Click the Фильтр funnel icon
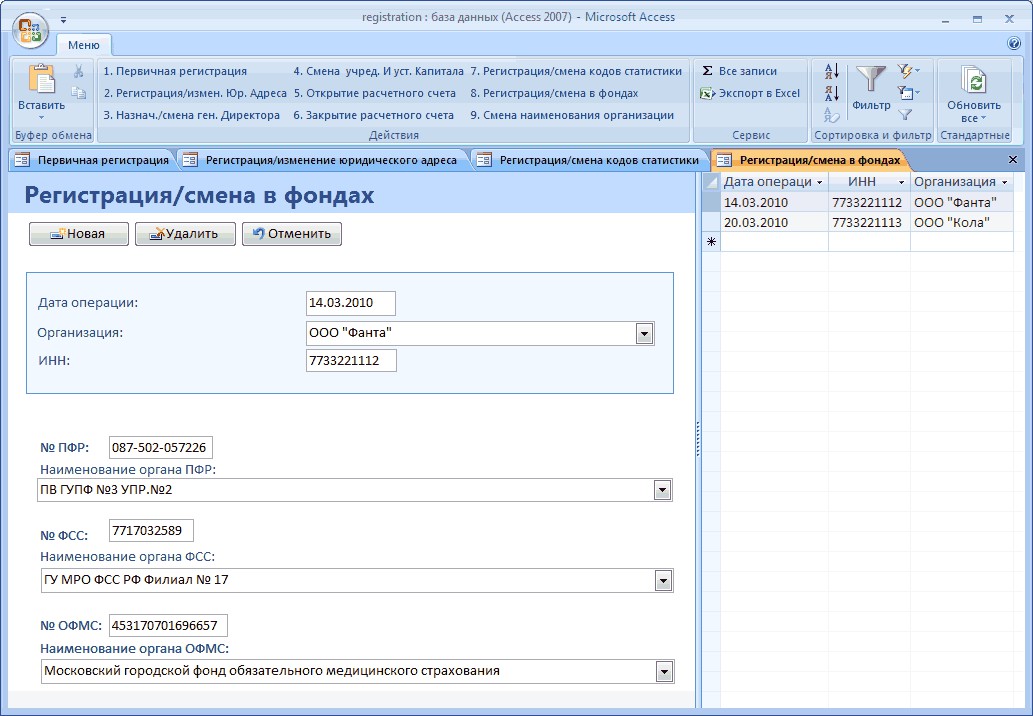This screenshot has width=1033, height=716. [x=870, y=79]
